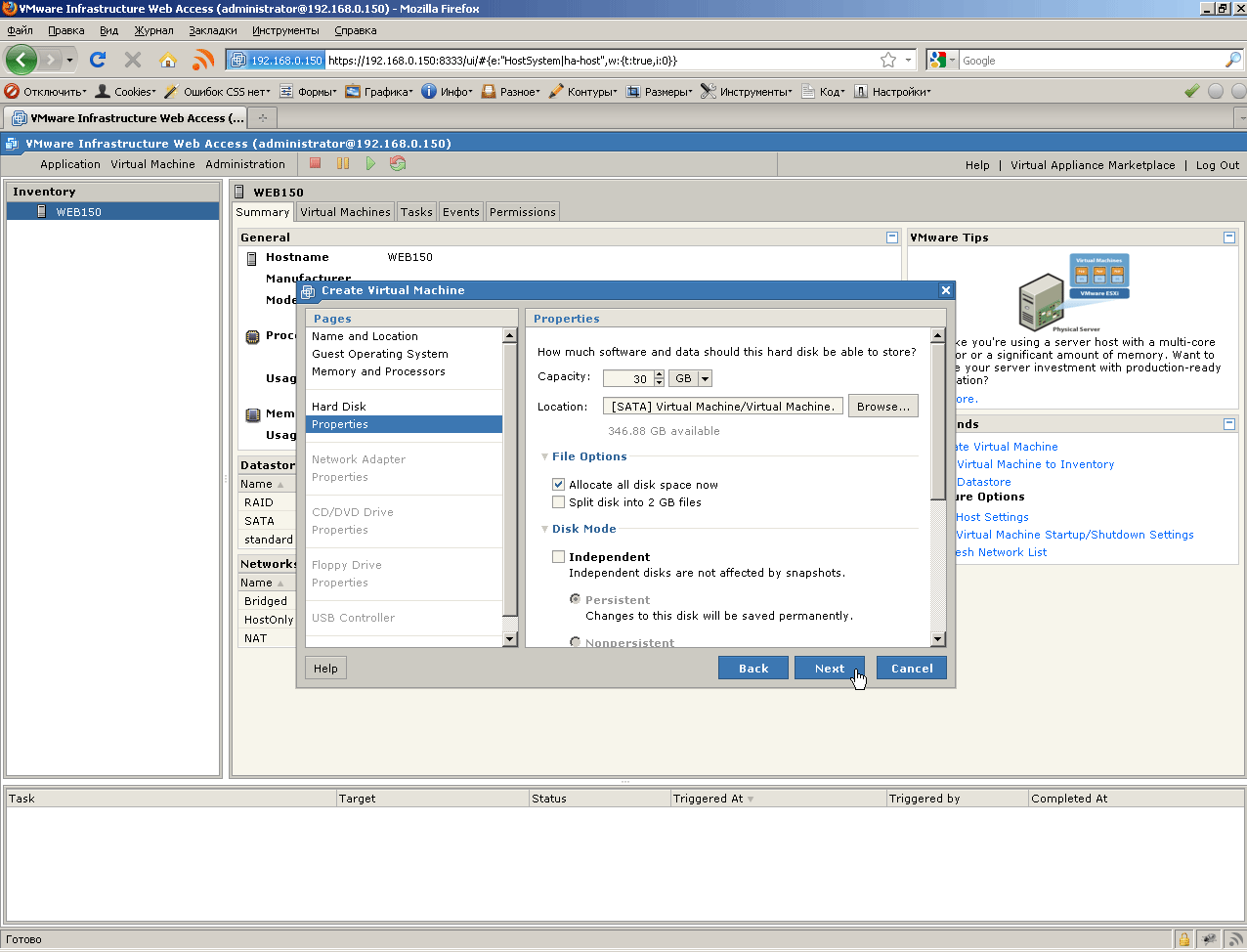Click the Next button
This screenshot has height=952, width=1247.
[830, 668]
